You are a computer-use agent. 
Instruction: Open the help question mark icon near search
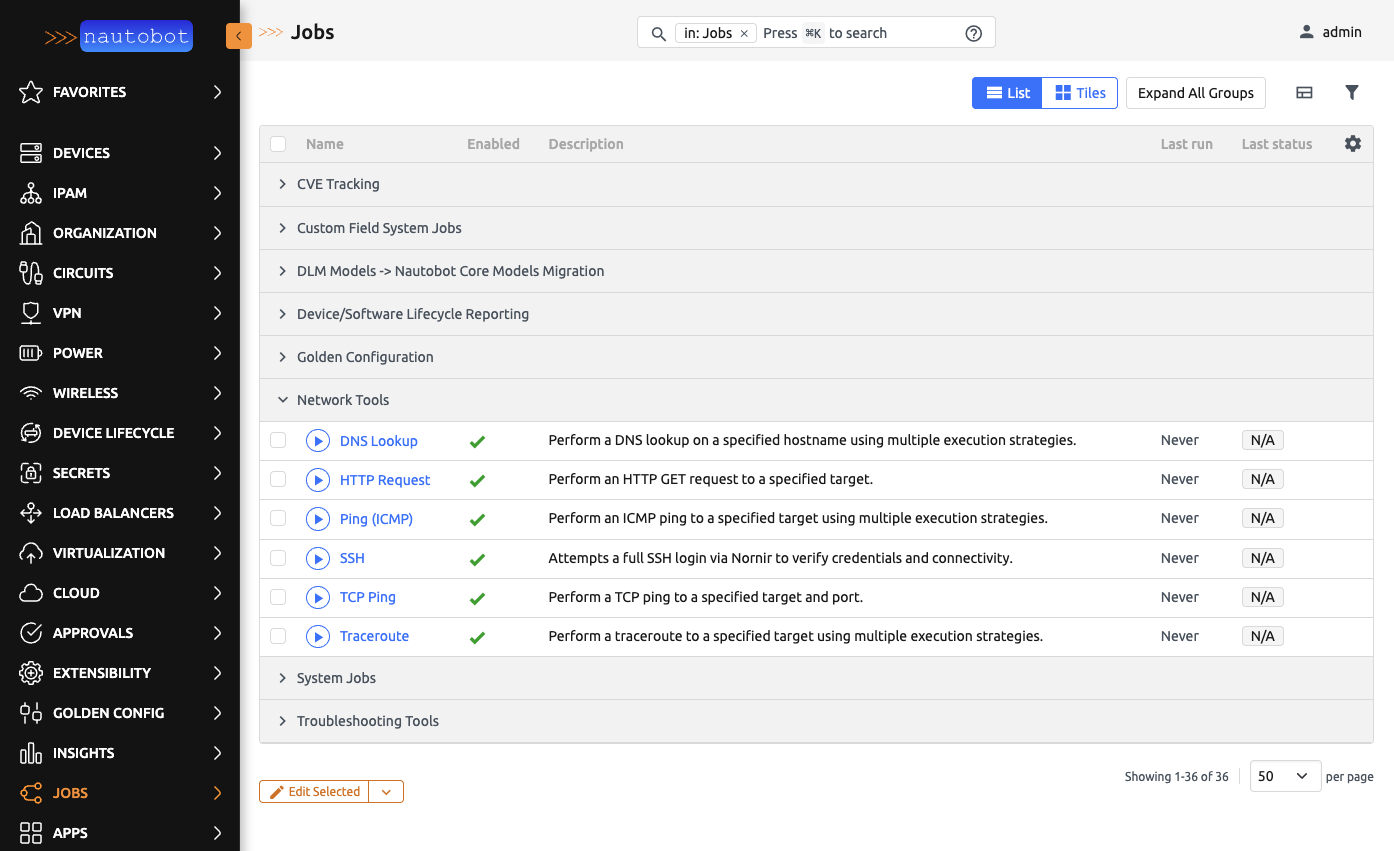pos(973,32)
